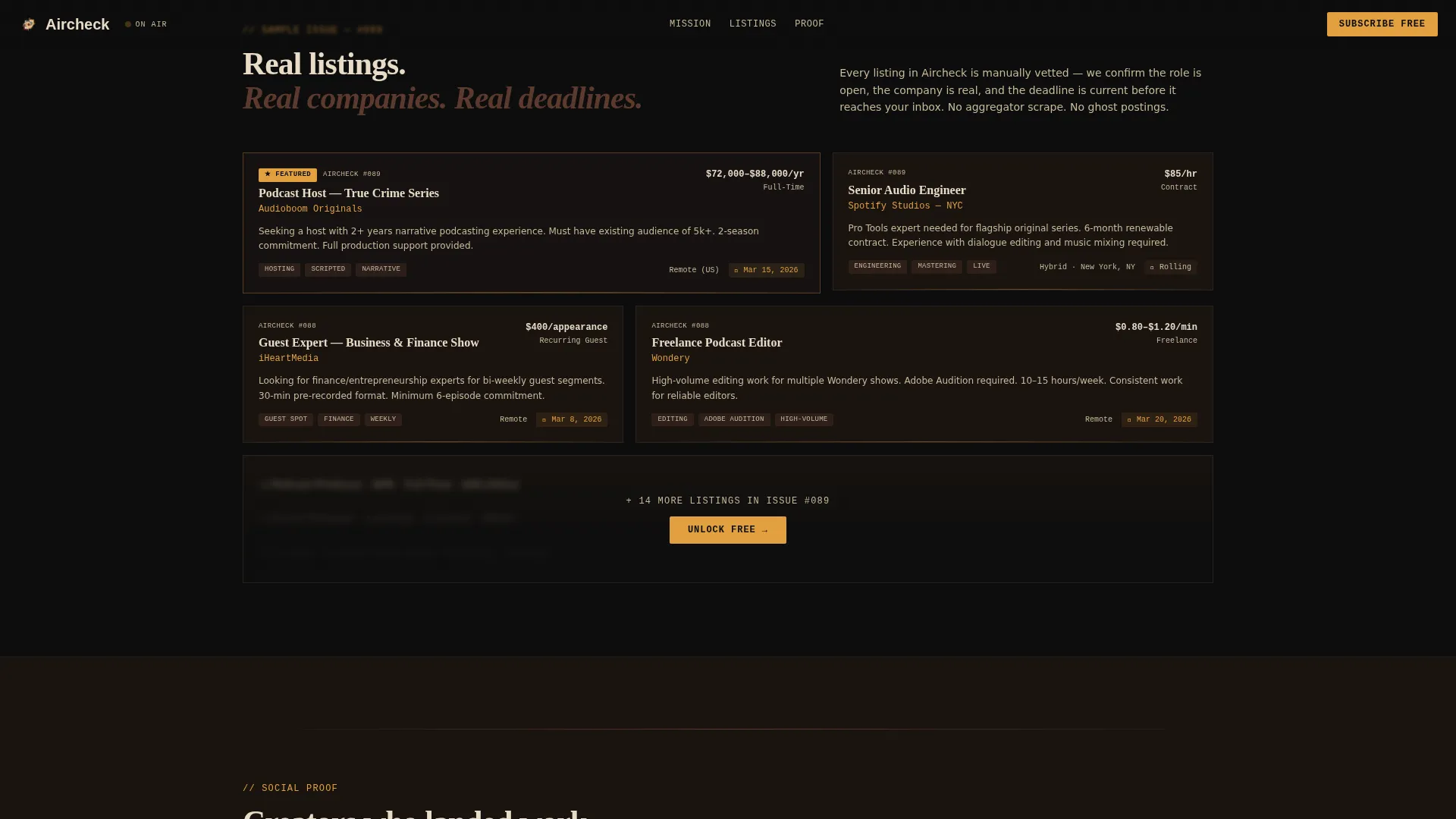Select the LIVE tag
This screenshot has height=819, width=1456.
click(x=981, y=267)
